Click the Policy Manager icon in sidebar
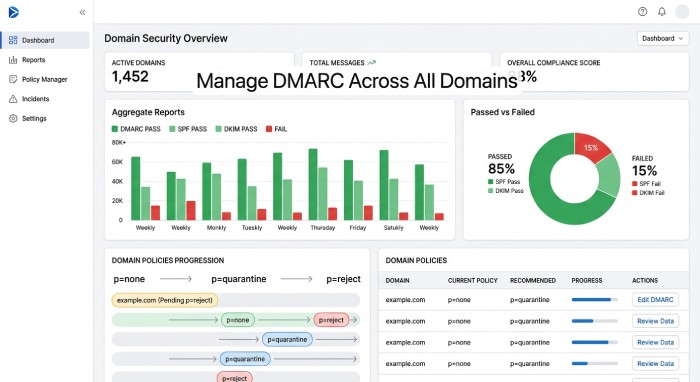The image size is (700, 382). (x=13, y=79)
